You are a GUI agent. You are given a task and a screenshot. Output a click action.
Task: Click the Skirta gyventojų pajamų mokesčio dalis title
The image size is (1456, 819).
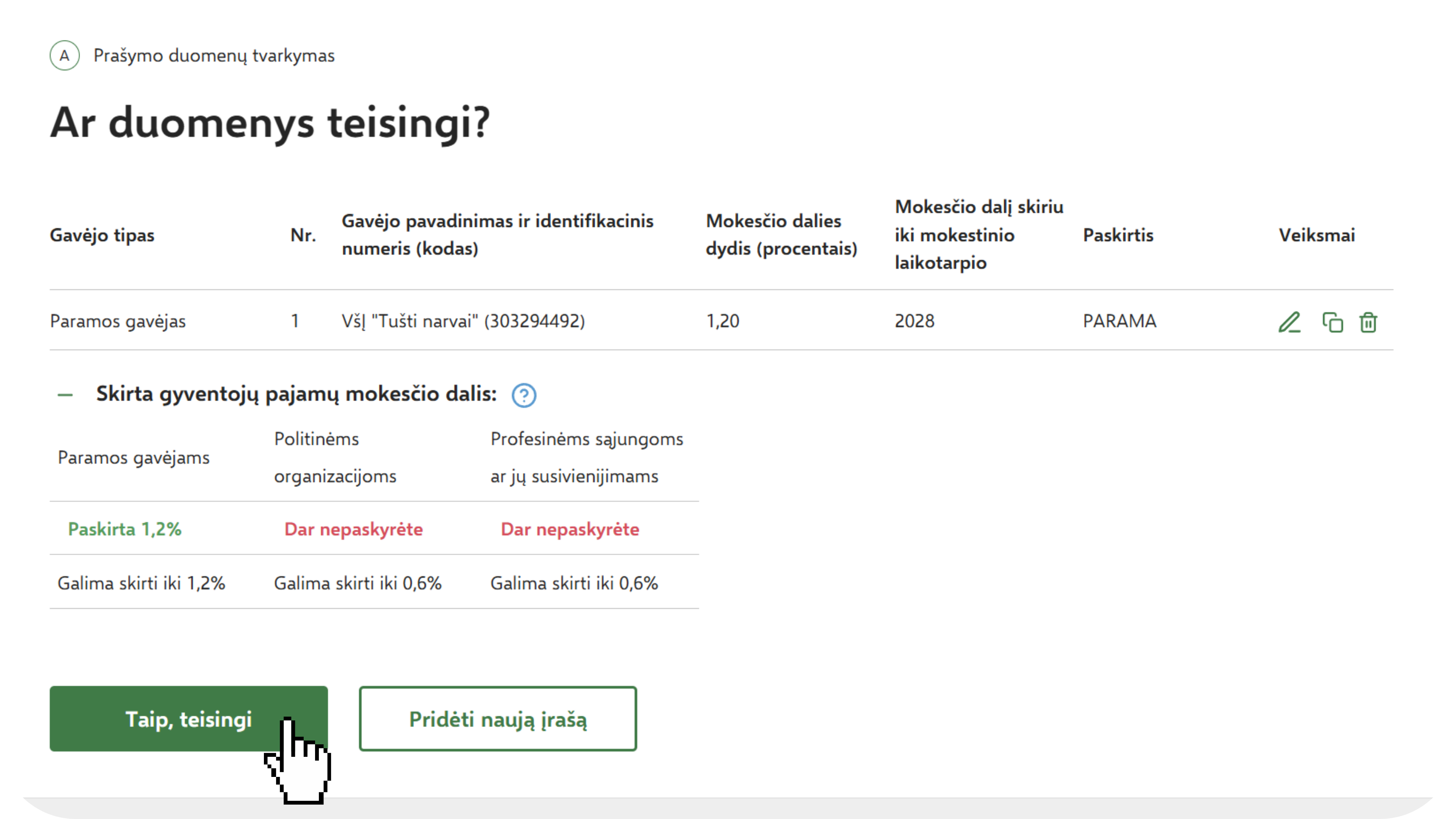(296, 394)
